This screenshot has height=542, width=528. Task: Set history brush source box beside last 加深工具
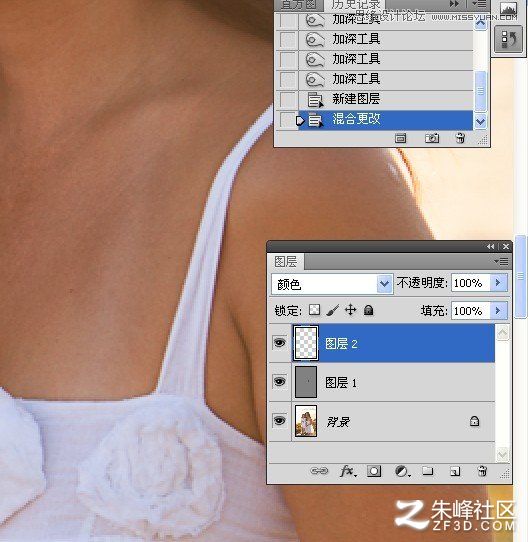pos(287,80)
